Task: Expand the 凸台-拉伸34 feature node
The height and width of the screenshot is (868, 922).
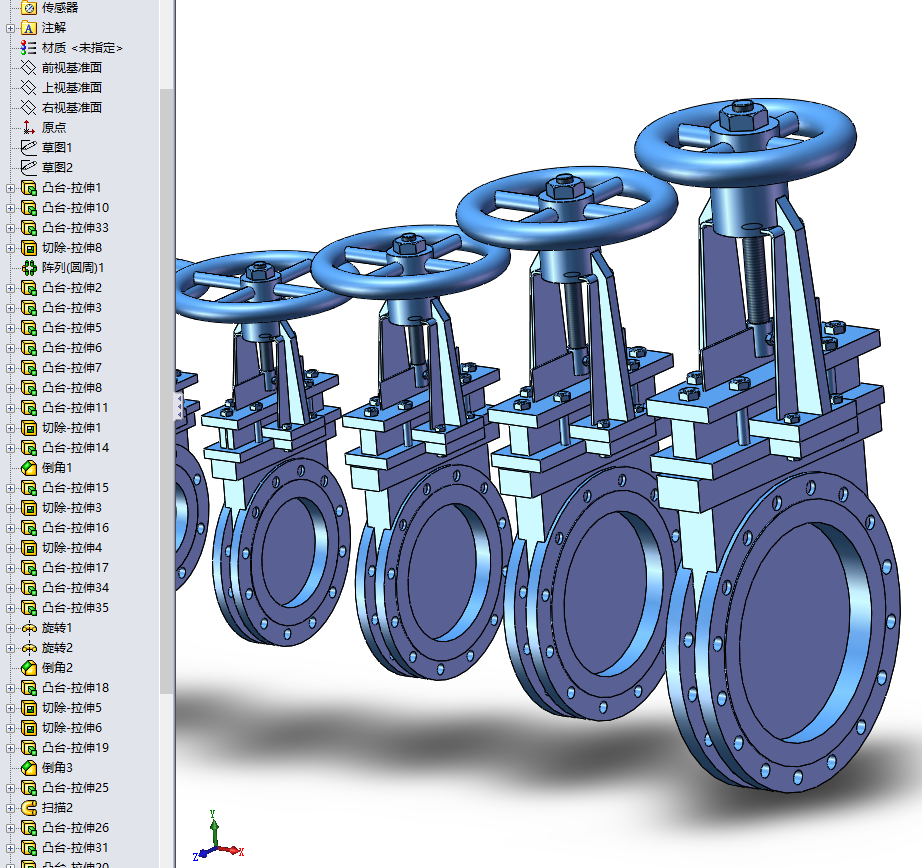Action: [10, 588]
